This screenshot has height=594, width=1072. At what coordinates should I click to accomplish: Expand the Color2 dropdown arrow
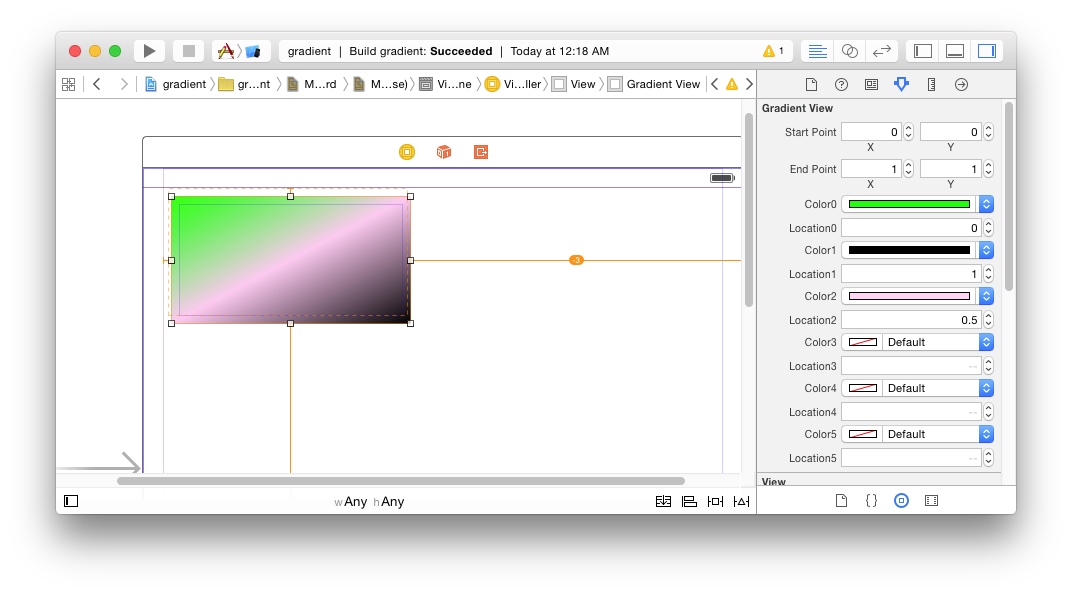986,296
